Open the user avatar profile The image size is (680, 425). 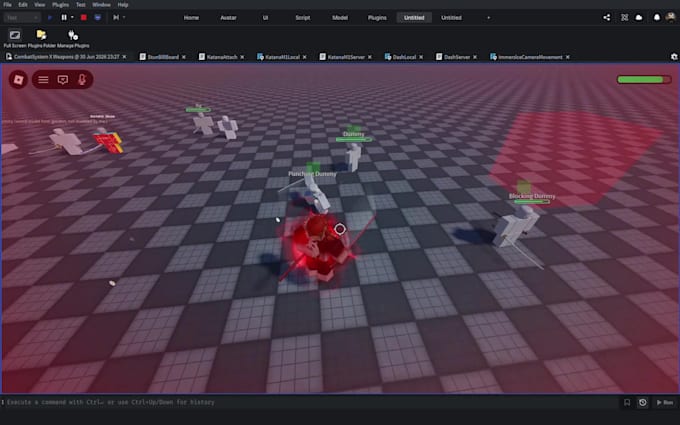(671, 17)
